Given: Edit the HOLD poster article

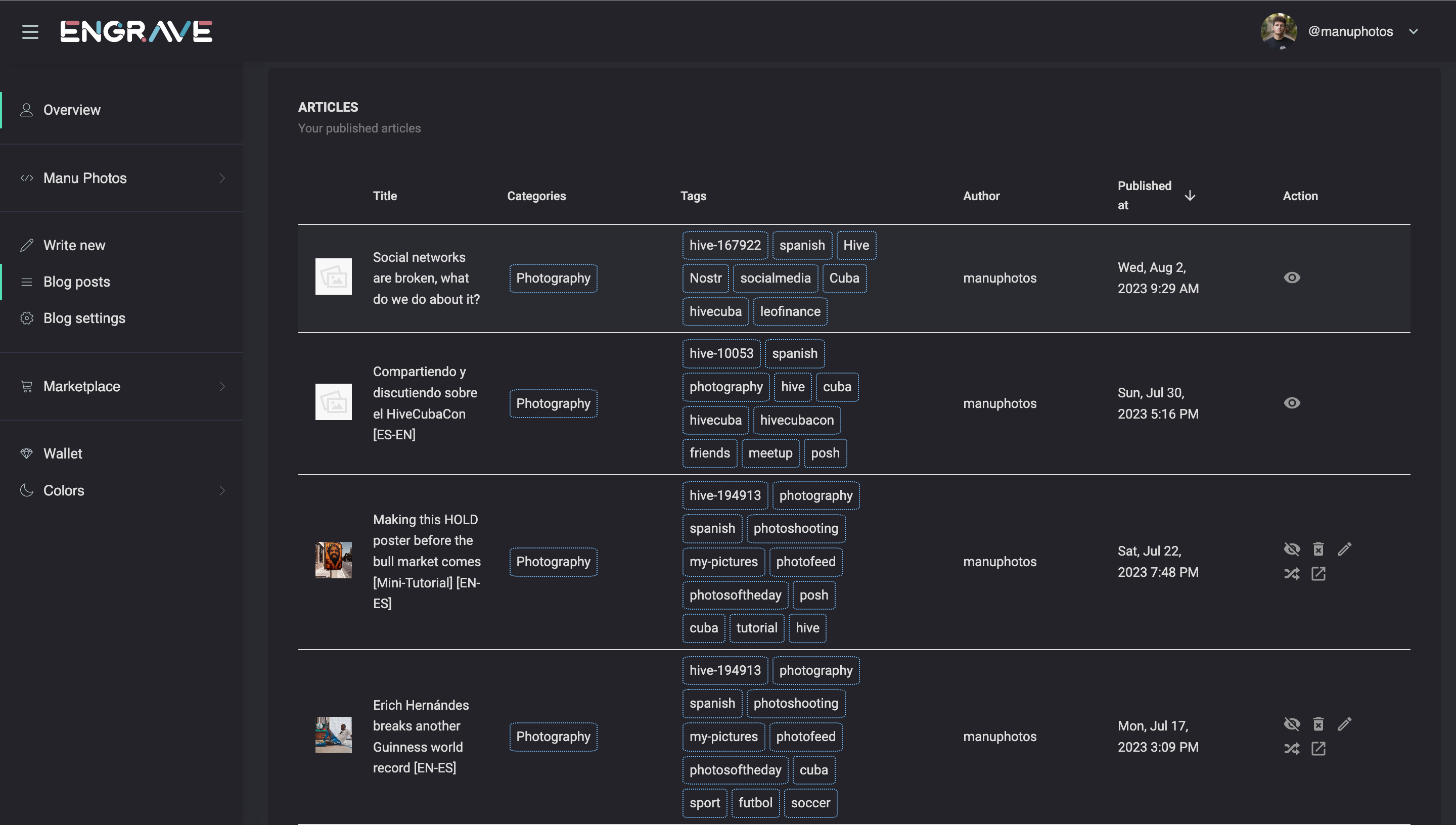Looking at the screenshot, I should click(1344, 549).
